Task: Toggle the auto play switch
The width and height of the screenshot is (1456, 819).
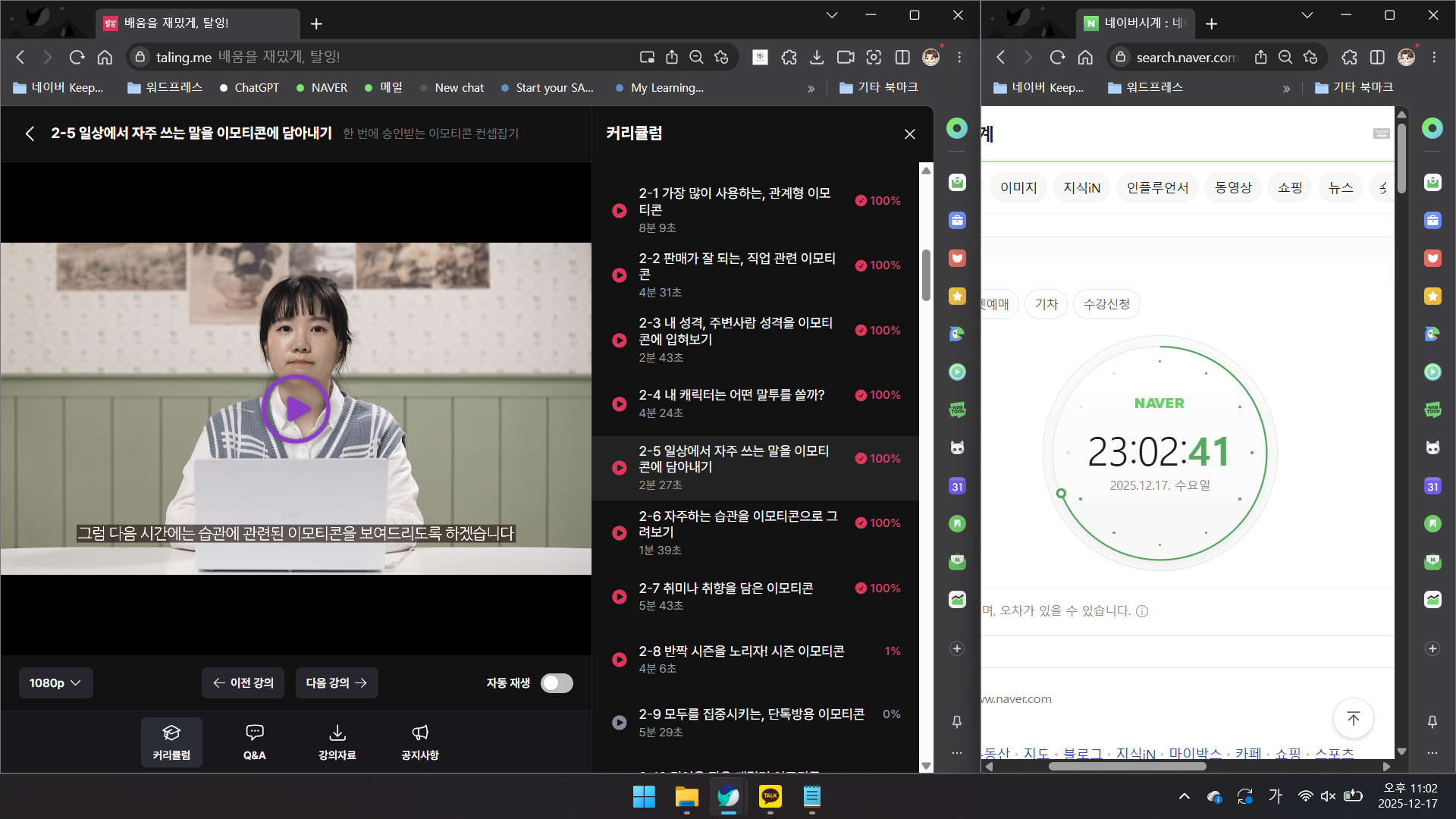Action: pos(557,683)
